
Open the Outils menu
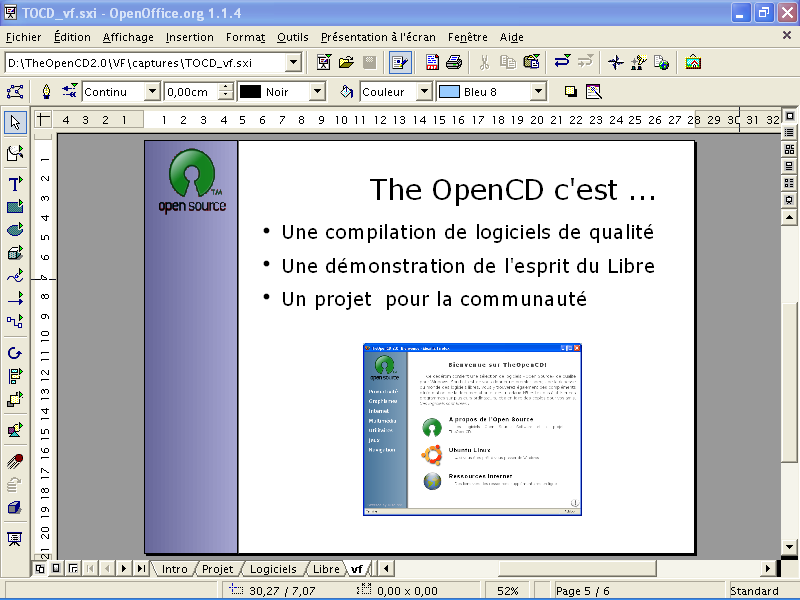tap(293, 37)
